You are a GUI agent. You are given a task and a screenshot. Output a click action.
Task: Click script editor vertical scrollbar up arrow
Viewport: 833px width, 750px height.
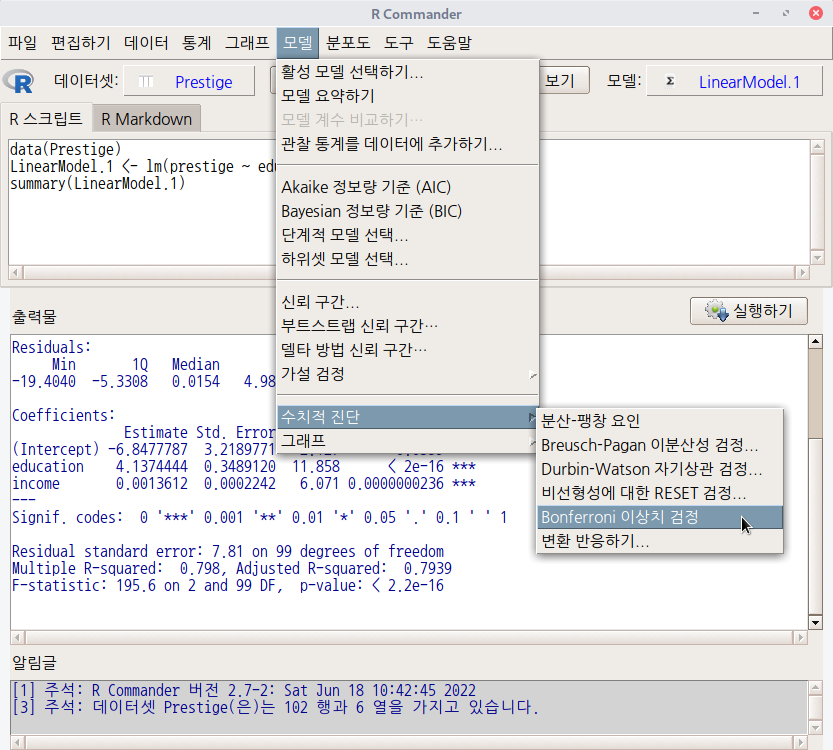pyautogui.click(x=817, y=147)
